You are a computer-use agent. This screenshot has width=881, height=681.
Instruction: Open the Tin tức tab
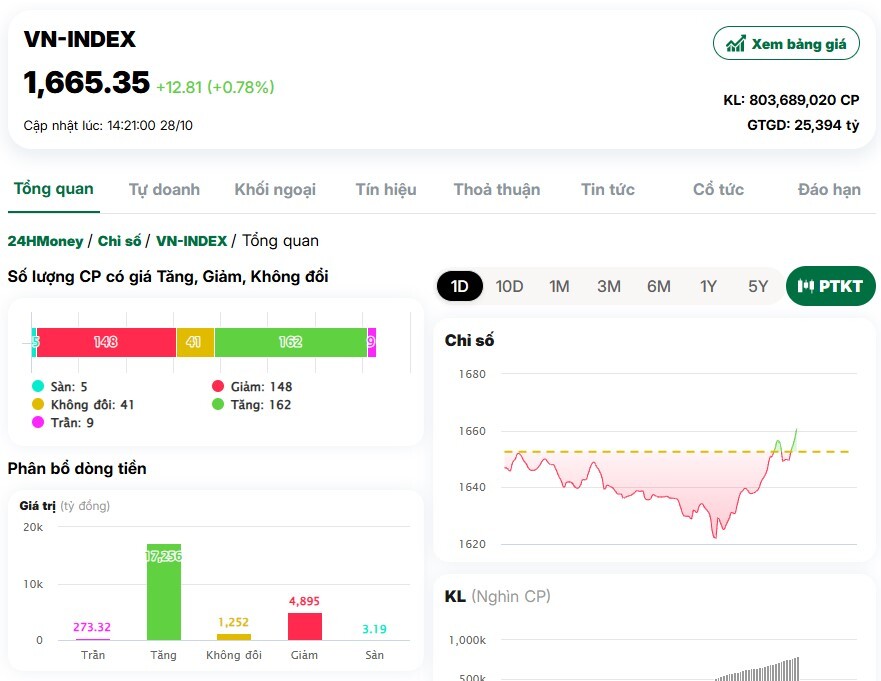point(607,189)
